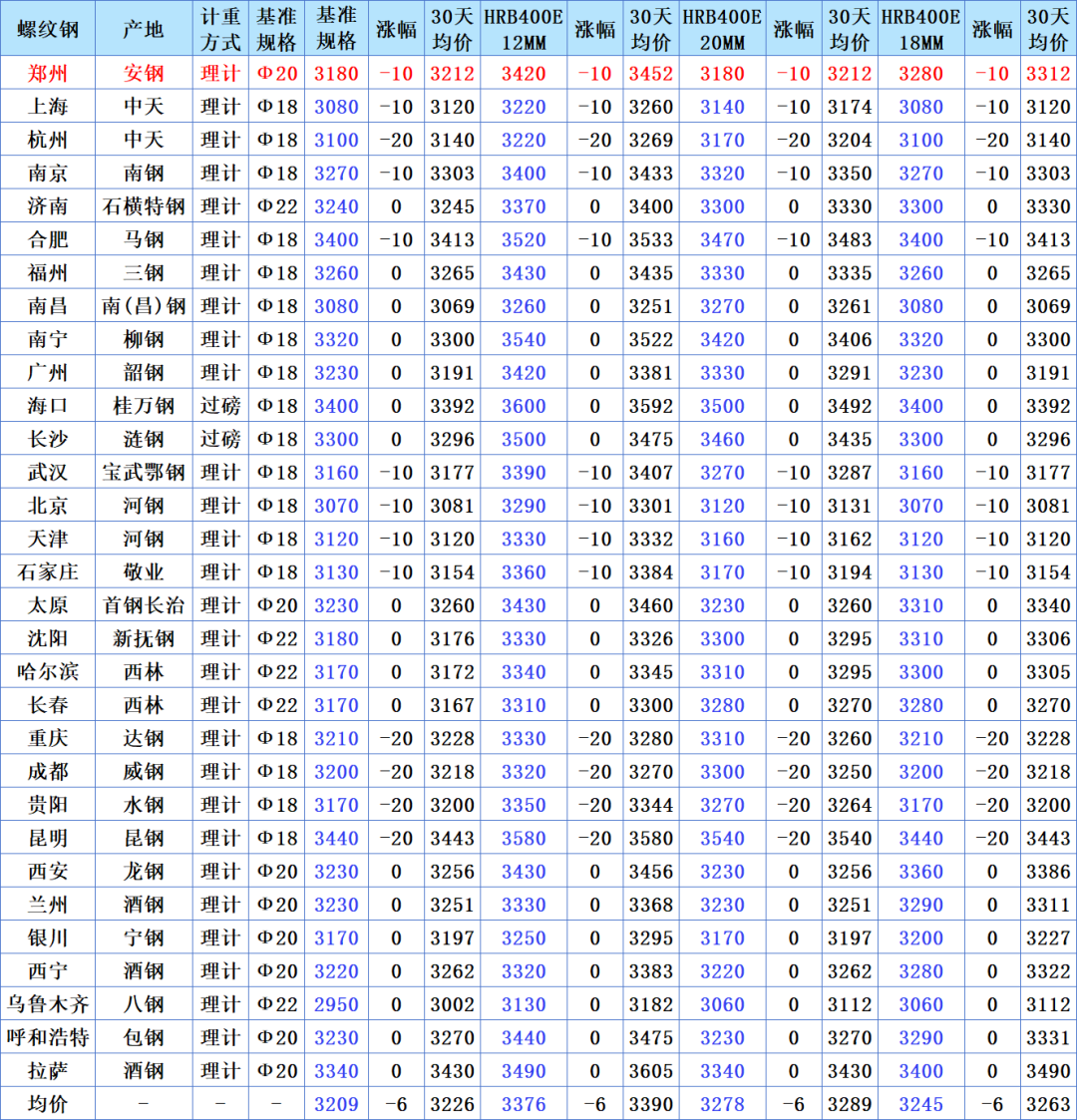The image size is (1077, 1120).
Task: Click the HRB400E 20MM header
Action: click(722, 29)
